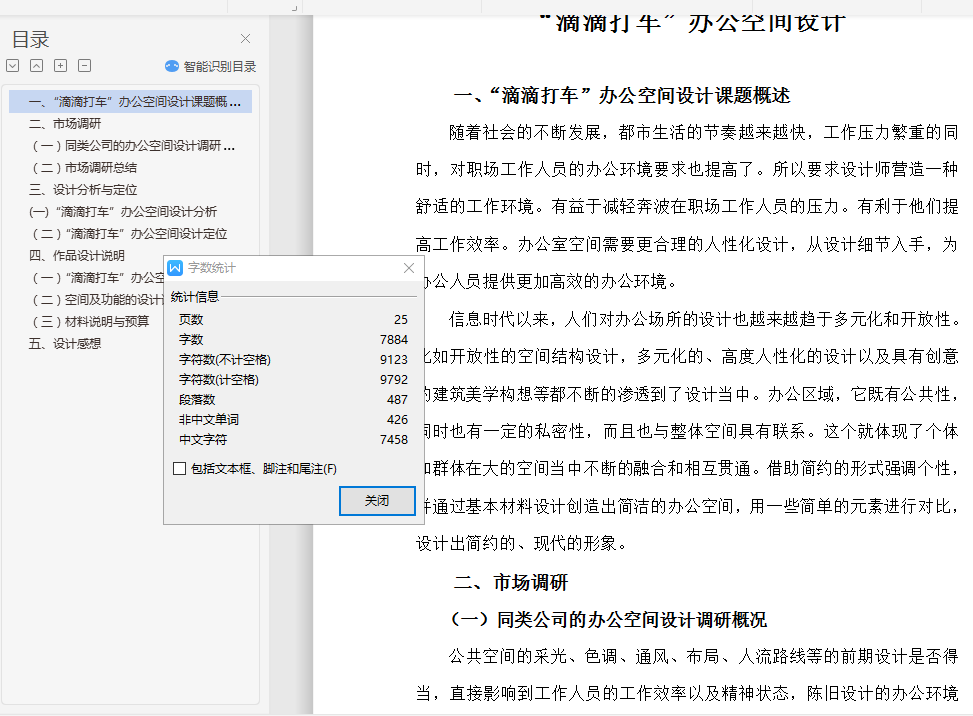This screenshot has height=716, width=973.
Task: Click 字符数(不计空格) value 9123
Action: click(x=394, y=360)
